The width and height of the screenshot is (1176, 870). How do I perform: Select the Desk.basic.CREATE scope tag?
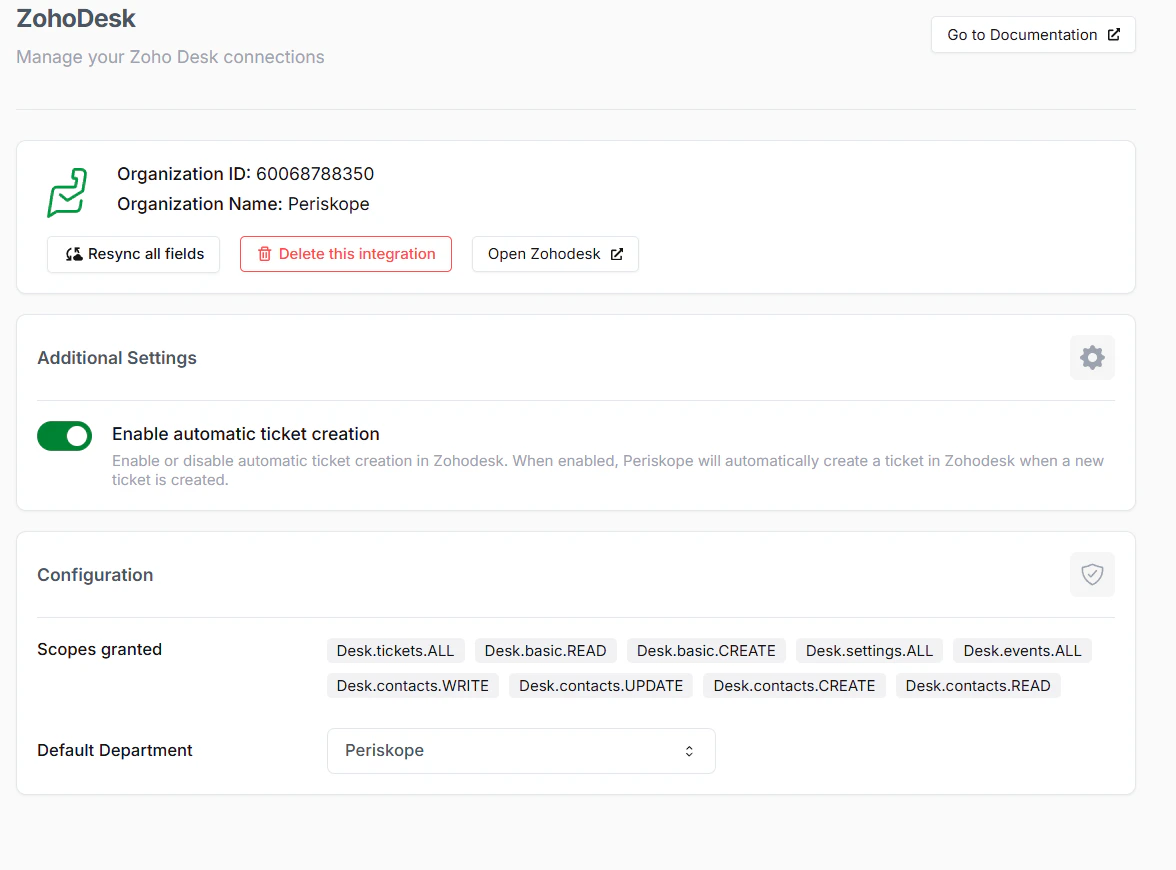click(x=706, y=651)
